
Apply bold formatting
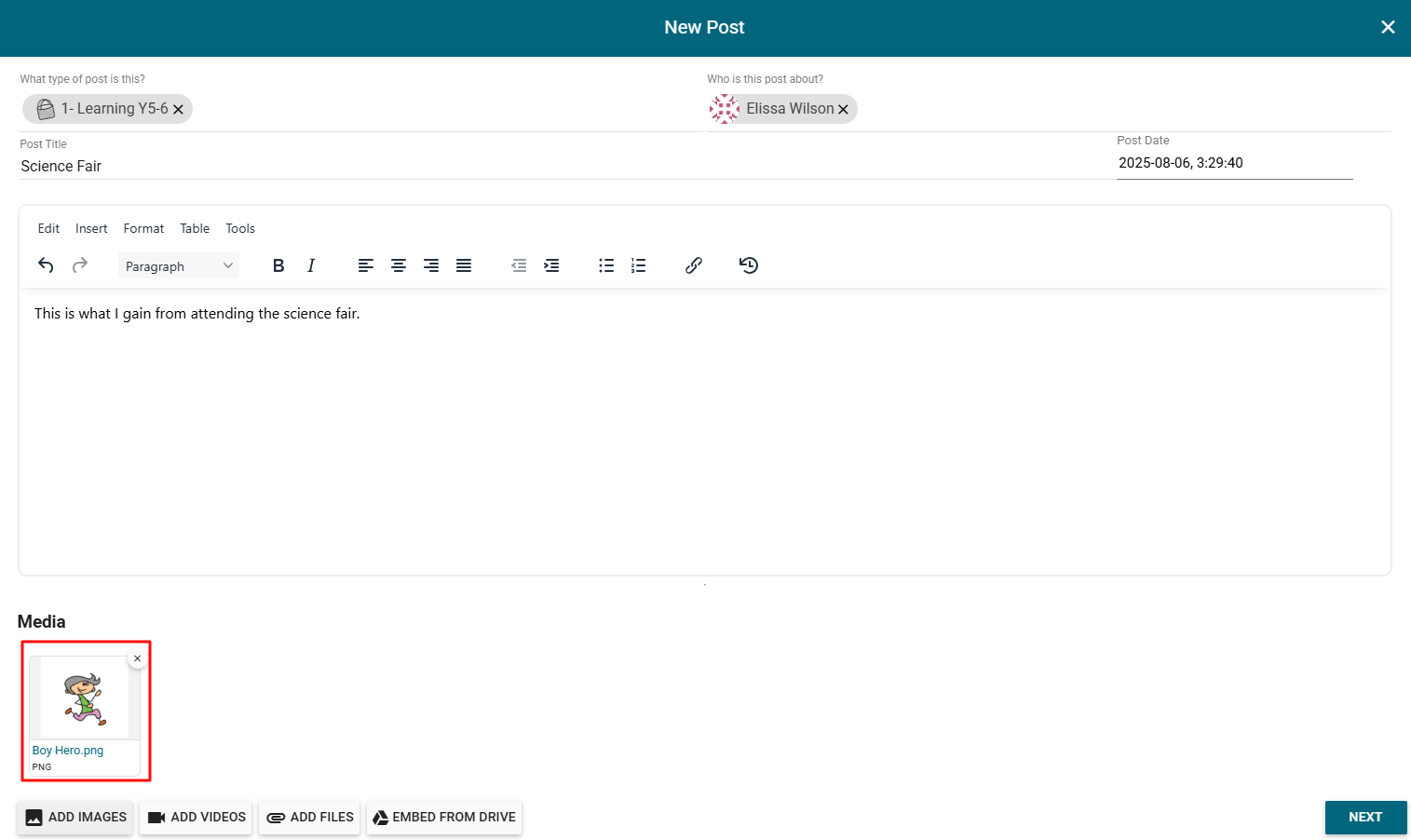point(278,265)
